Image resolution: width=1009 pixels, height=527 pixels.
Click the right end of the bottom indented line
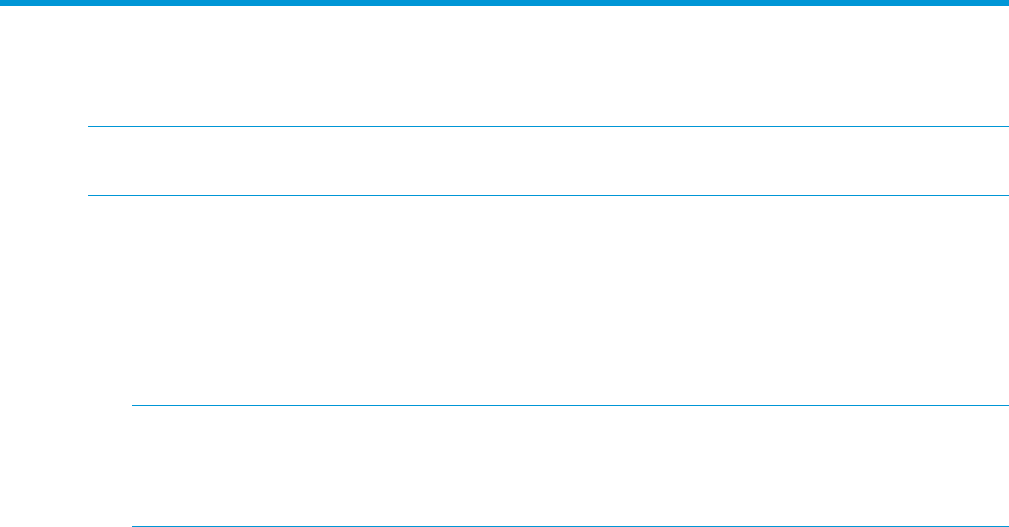tap(1005, 526)
